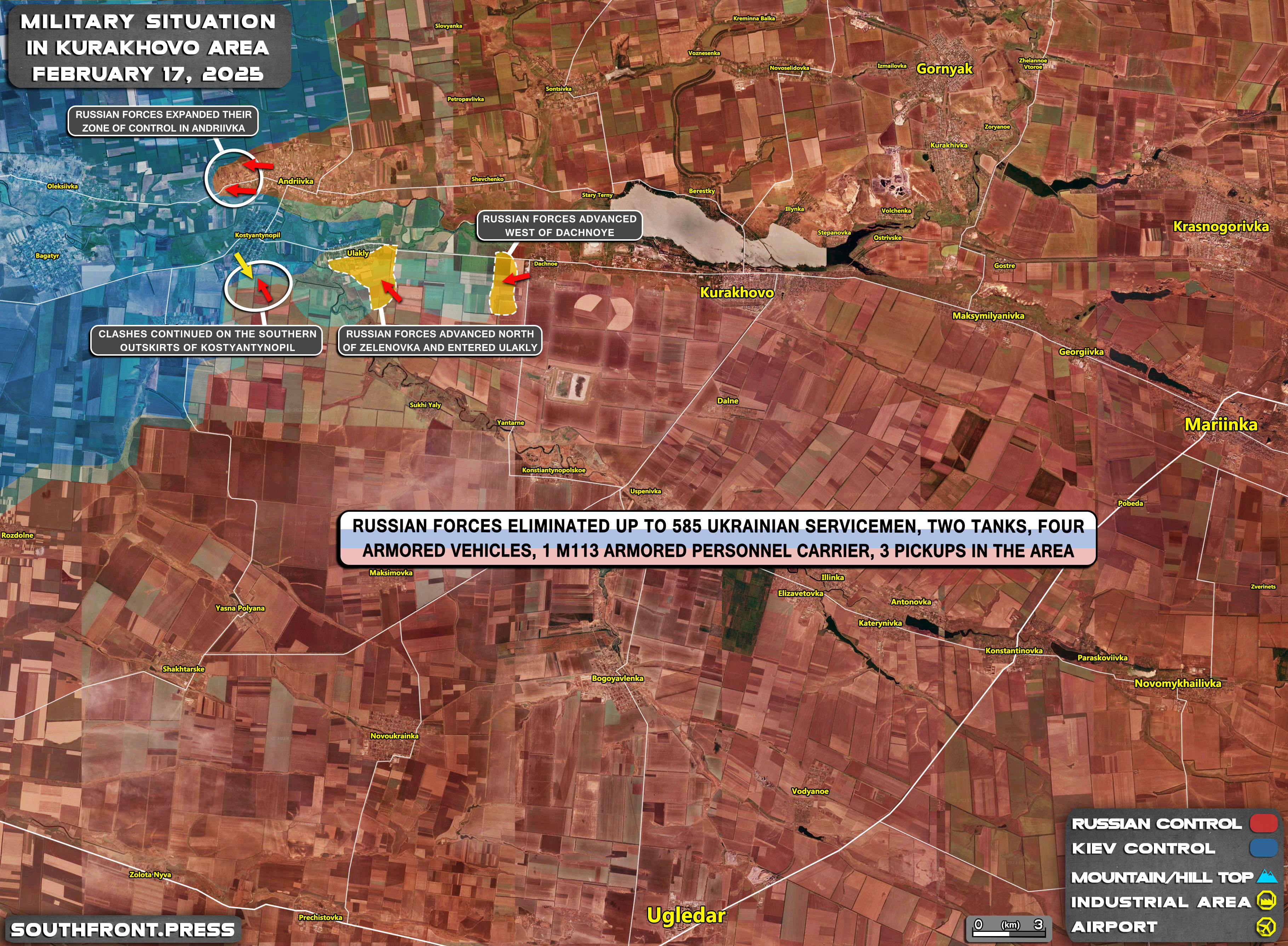Click the Gornyak city label
Viewport: 1288px width, 946px height.
tap(944, 69)
